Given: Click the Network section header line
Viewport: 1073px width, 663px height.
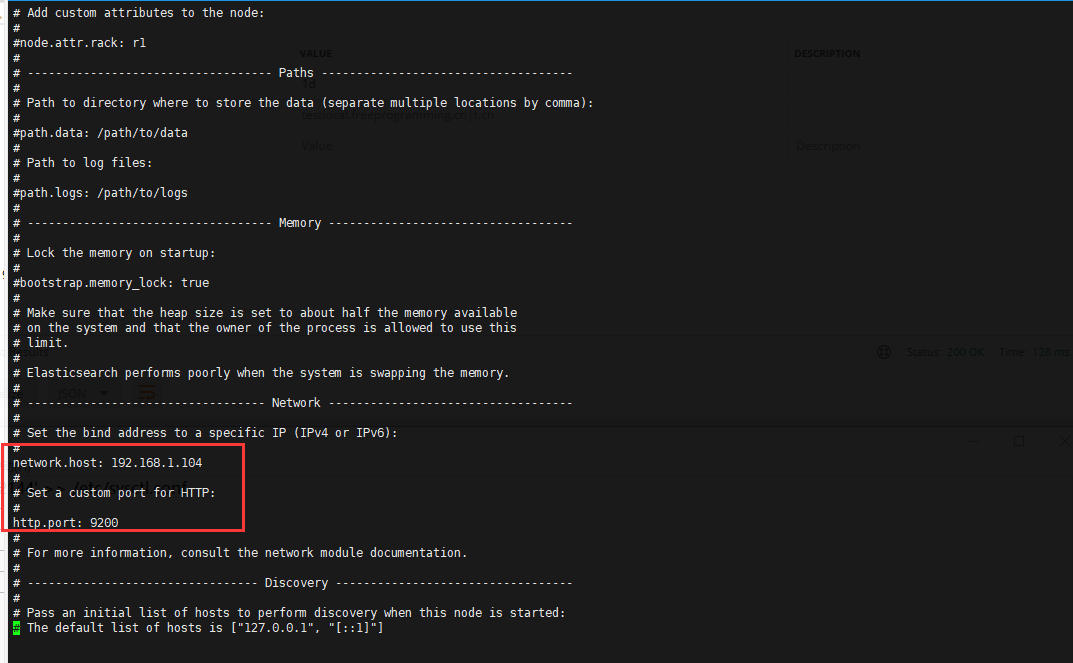Looking at the screenshot, I should point(292,403).
